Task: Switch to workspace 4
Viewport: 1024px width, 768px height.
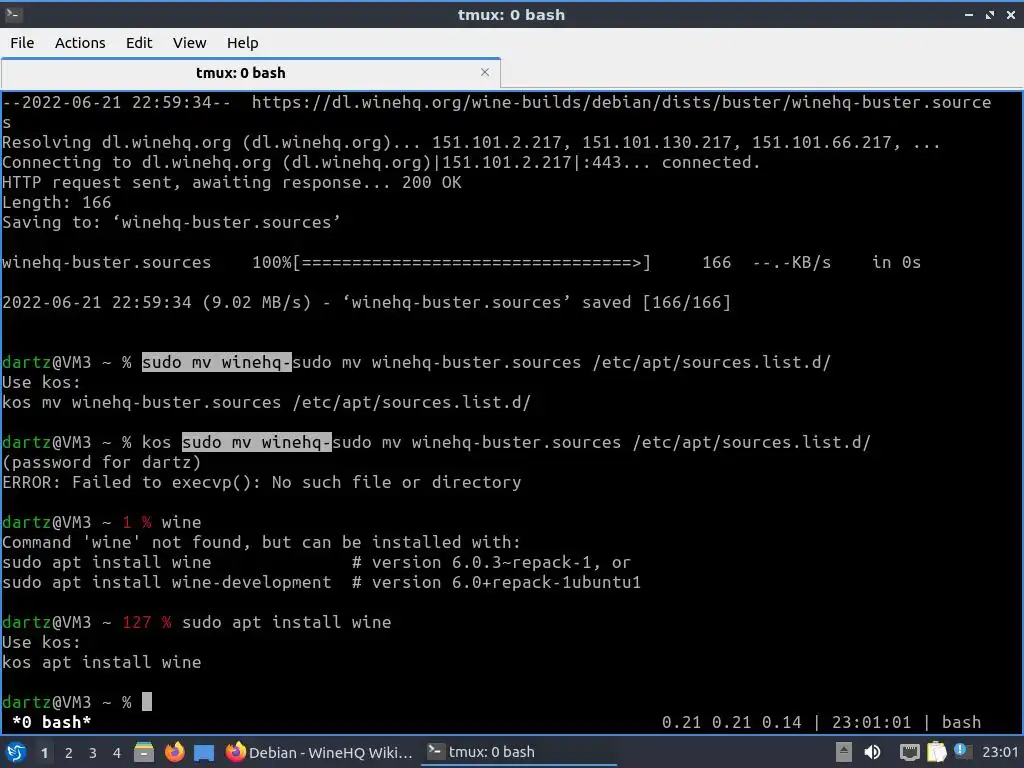Action: 117,753
